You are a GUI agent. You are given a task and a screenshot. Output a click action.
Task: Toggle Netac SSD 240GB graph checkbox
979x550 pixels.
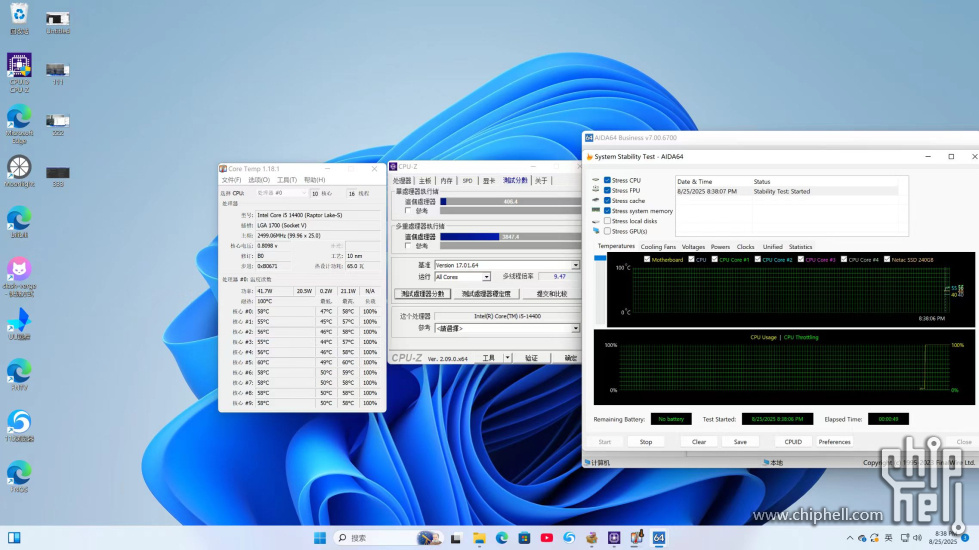tap(887, 259)
